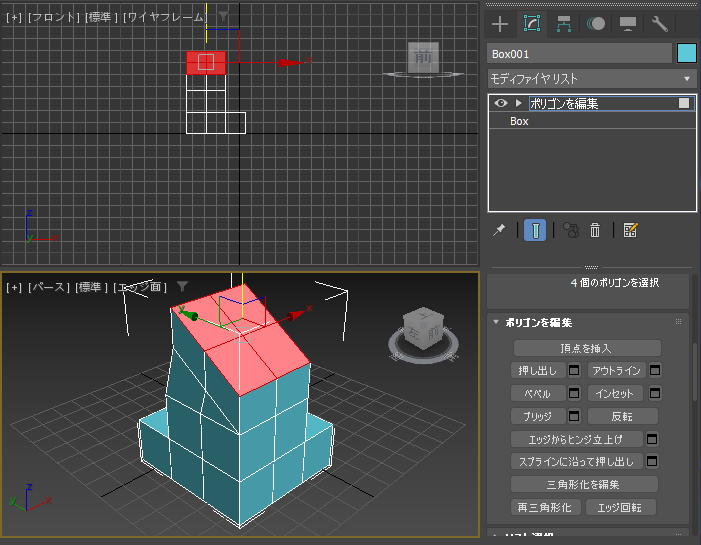Open the Motion panel tab
This screenshot has height=545, width=701.
tap(596, 24)
